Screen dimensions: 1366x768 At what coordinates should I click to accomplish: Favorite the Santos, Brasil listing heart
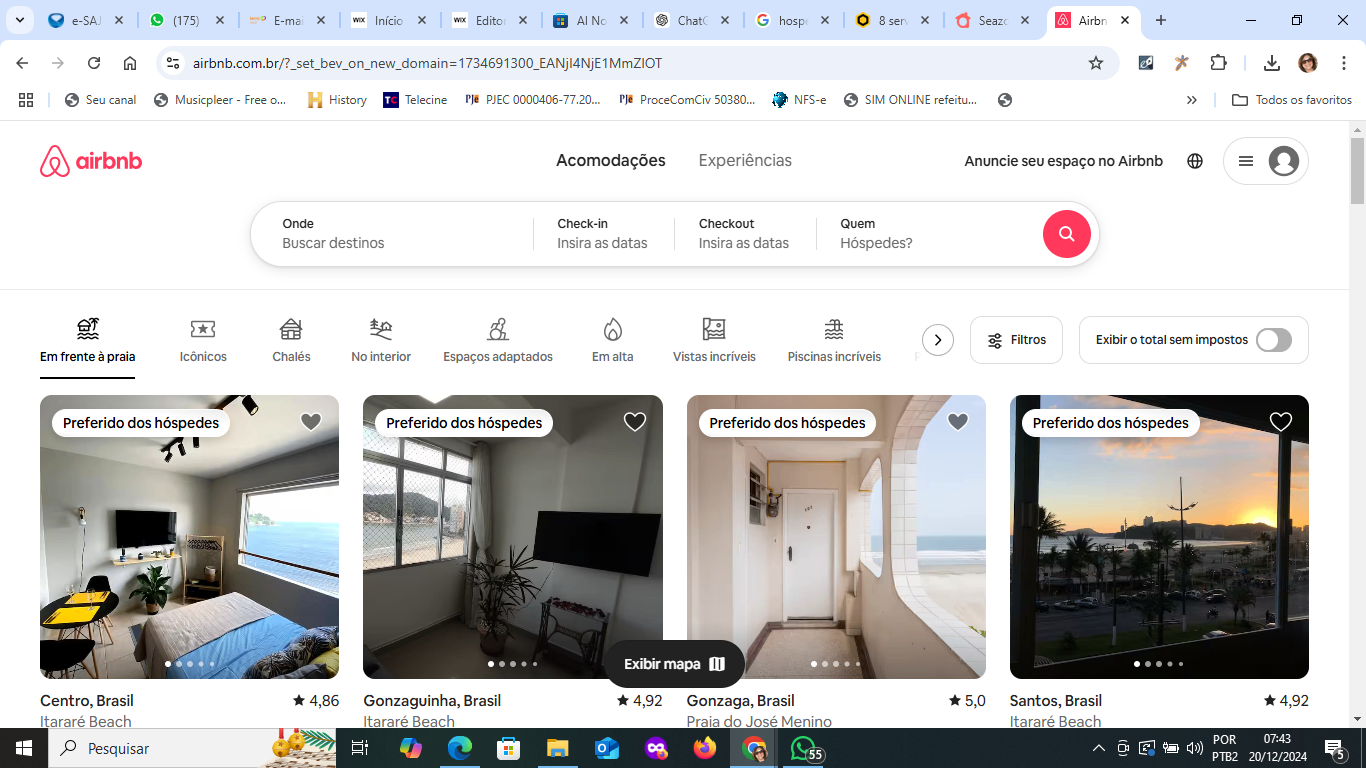(1280, 422)
